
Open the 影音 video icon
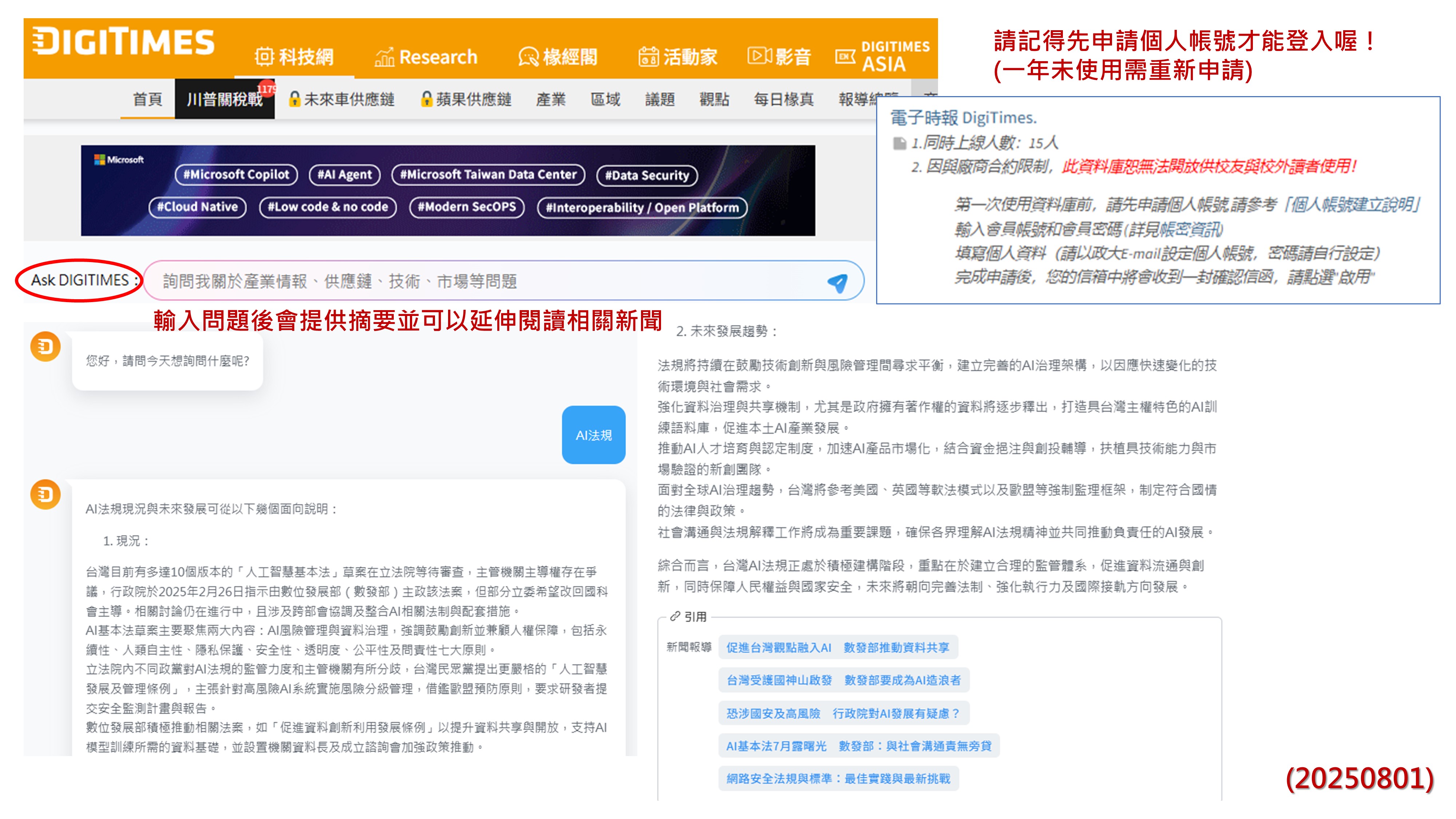(760, 56)
